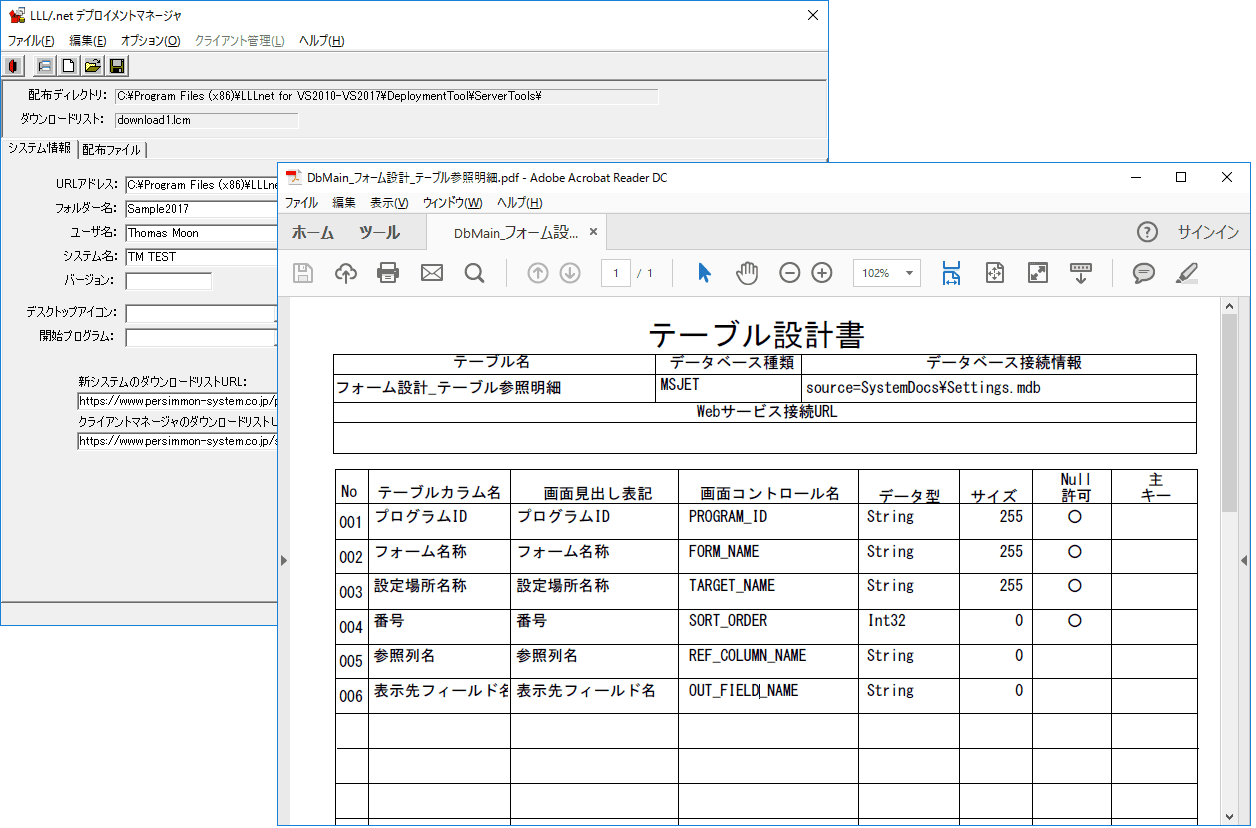Click the page number field

point(615,273)
